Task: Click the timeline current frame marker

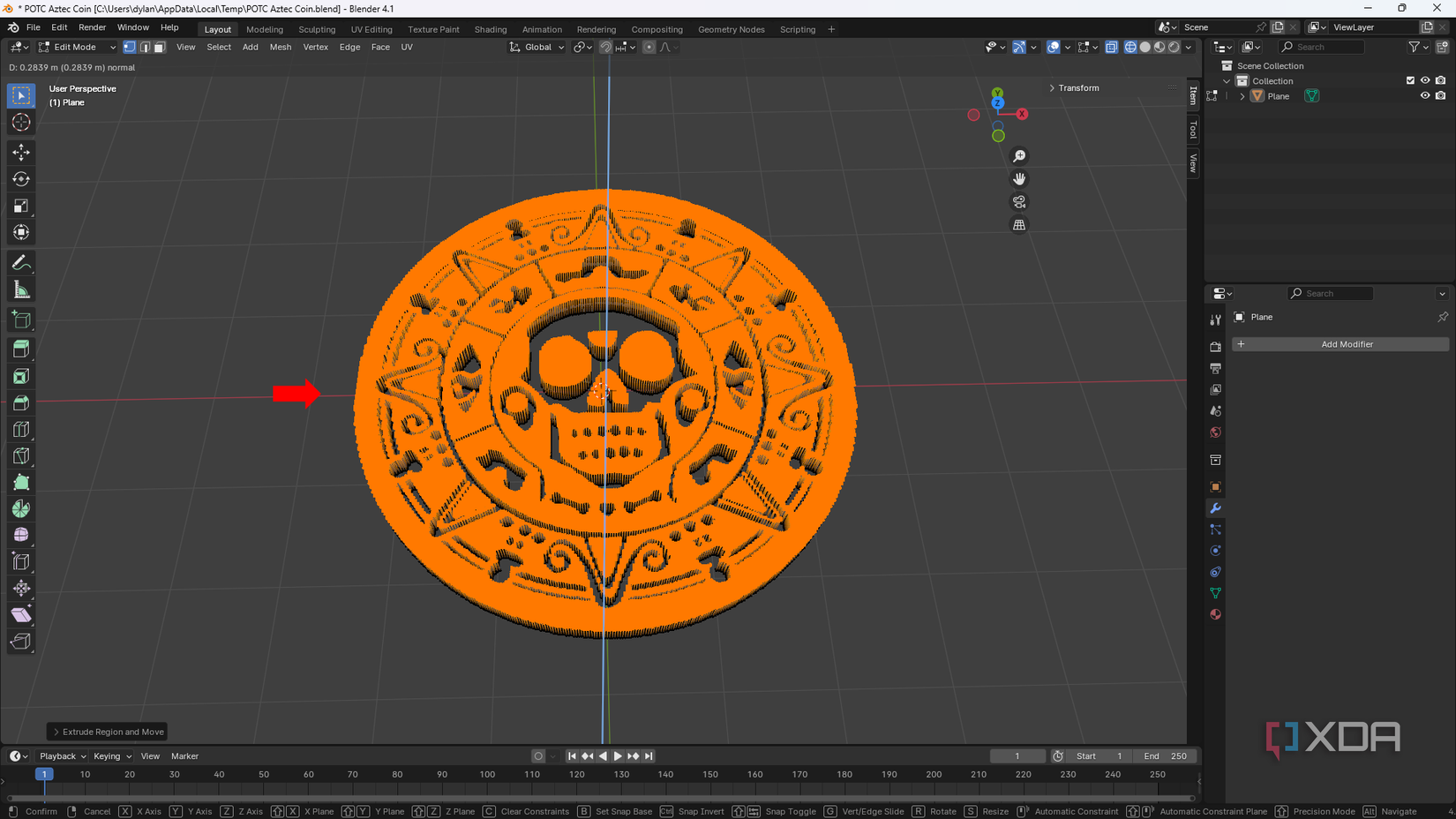Action: [x=44, y=774]
